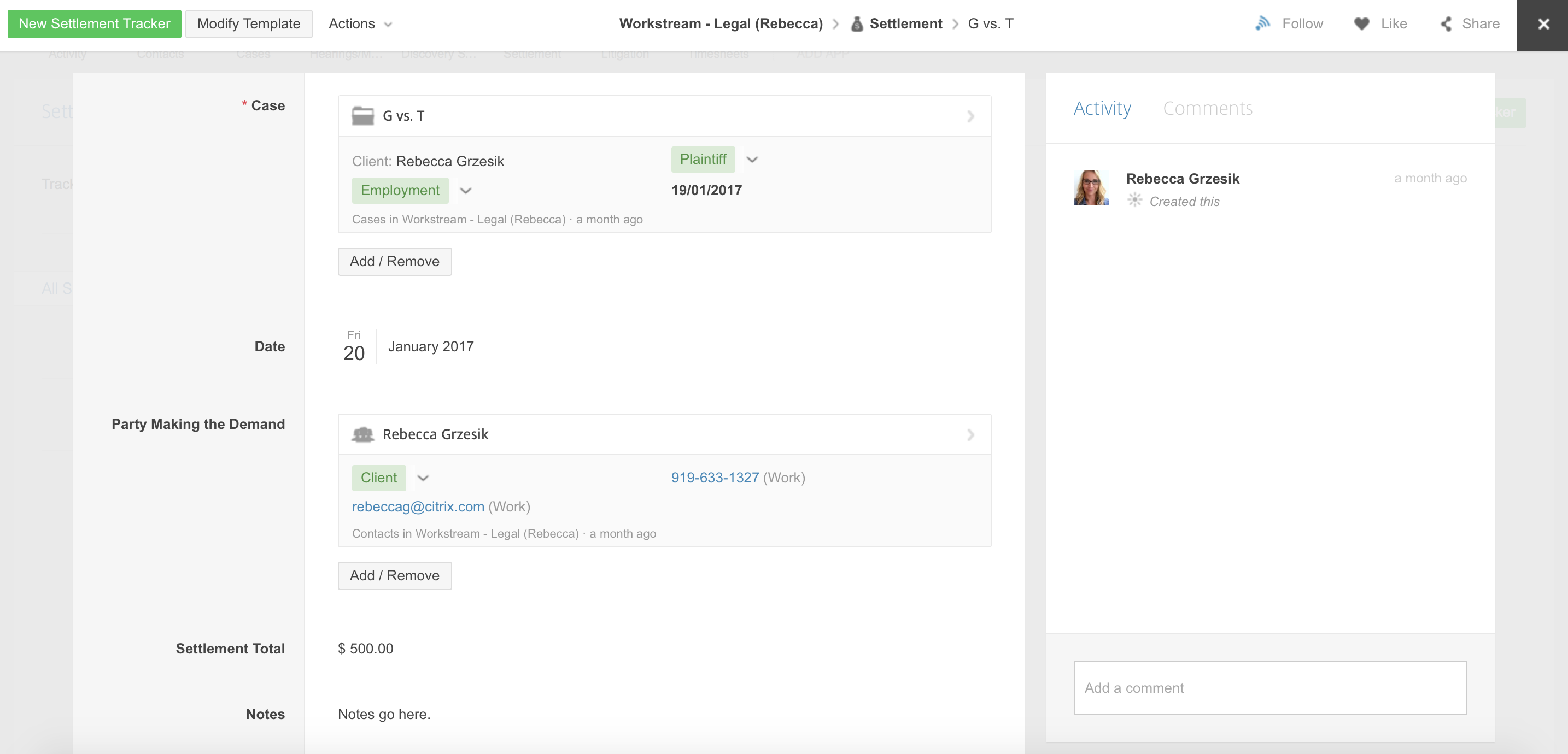Open Workstream - Legal (Rebecca) breadcrumb

coord(721,23)
